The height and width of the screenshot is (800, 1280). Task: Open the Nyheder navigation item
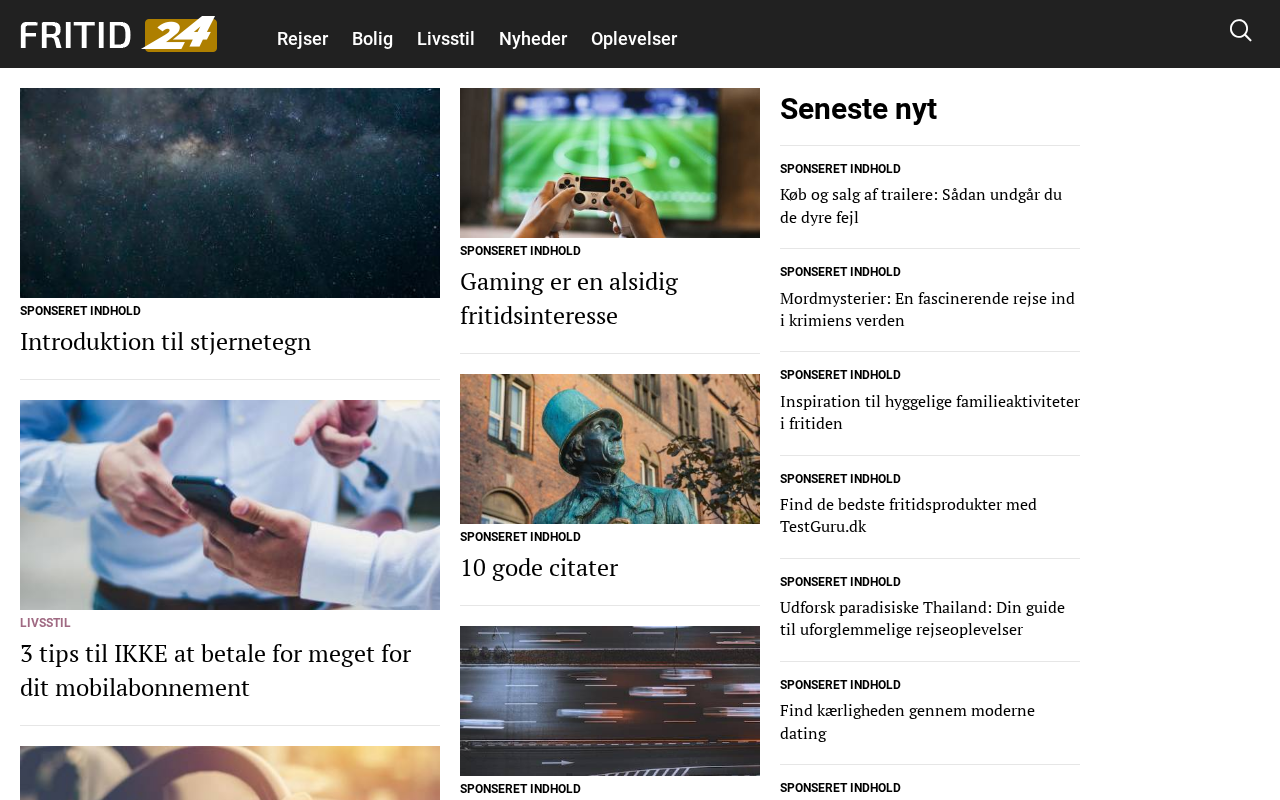coord(533,39)
